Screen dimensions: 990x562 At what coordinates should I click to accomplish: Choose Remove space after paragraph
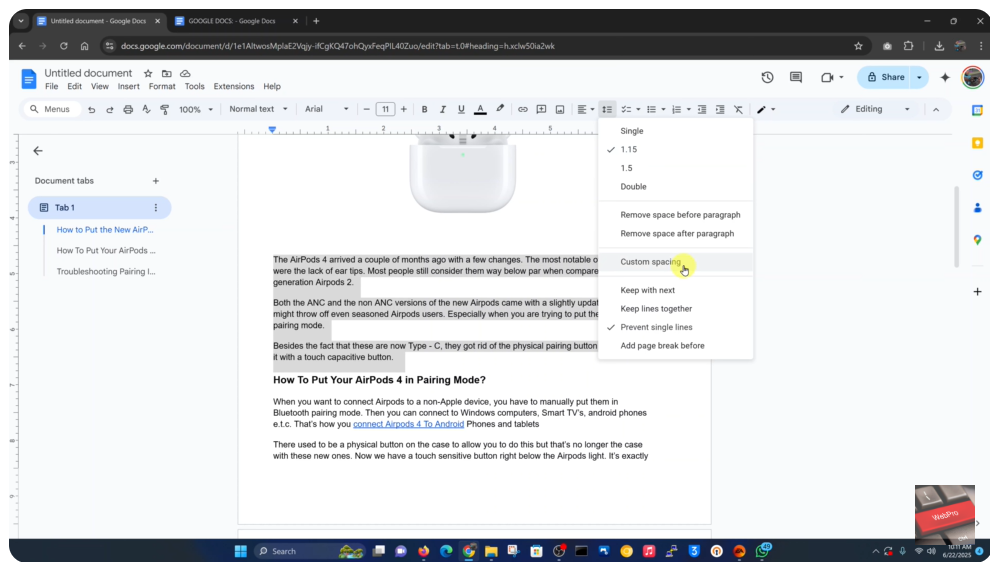[676, 234]
